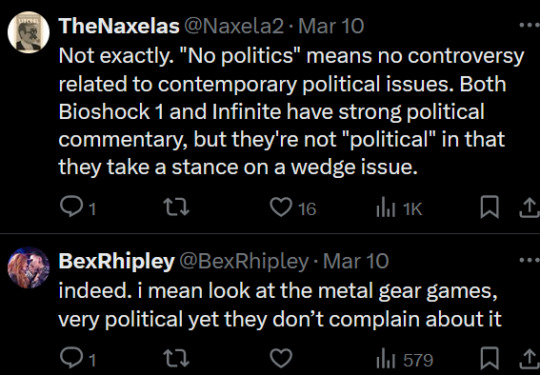540x375 pixels.
Task: Open BexRhipley profile picture
Action: click(29, 267)
